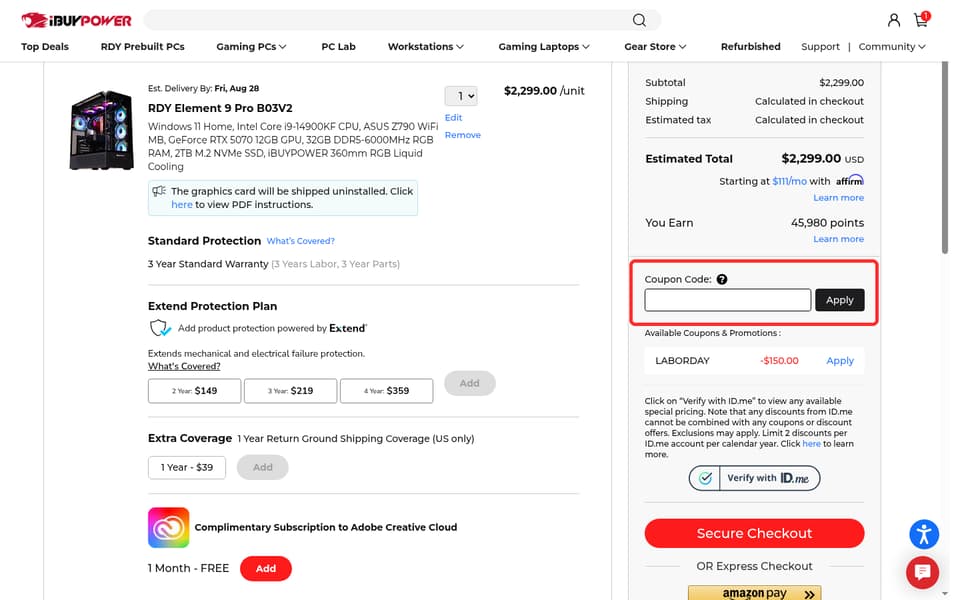Viewport: 960px width, 600px height.
Task: Expand the Gaming Laptops menu
Action: point(544,47)
